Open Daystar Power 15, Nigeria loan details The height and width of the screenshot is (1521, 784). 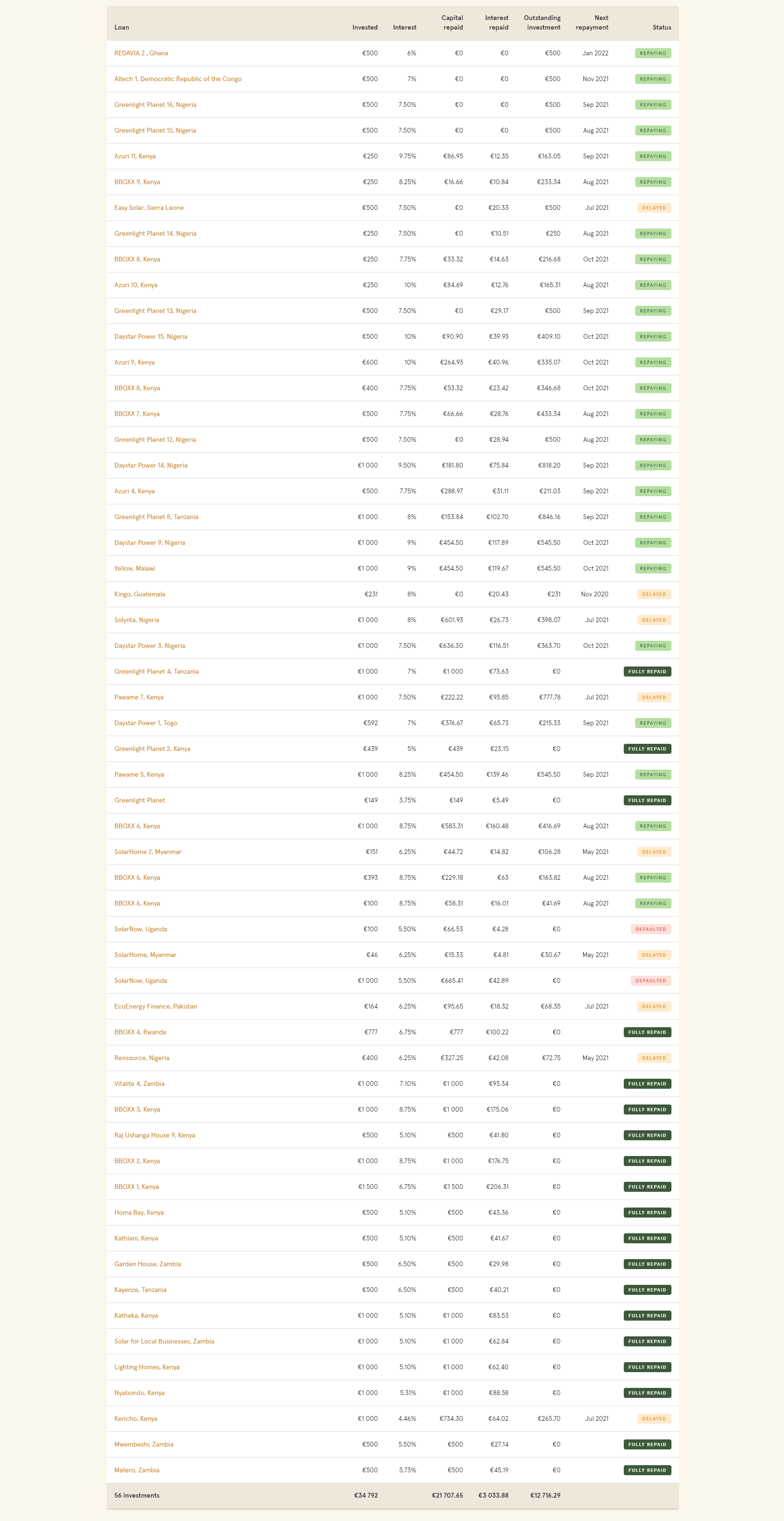[x=151, y=336]
